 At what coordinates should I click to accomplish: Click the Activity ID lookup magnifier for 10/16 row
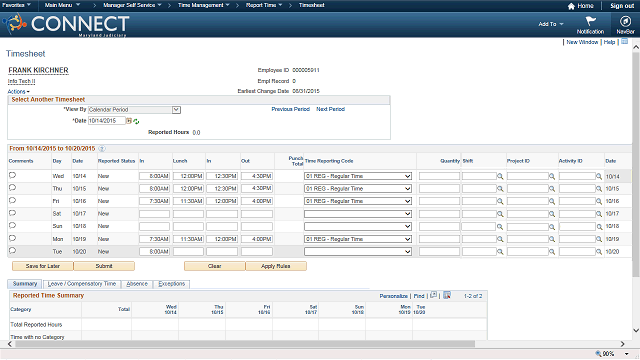click(599, 201)
